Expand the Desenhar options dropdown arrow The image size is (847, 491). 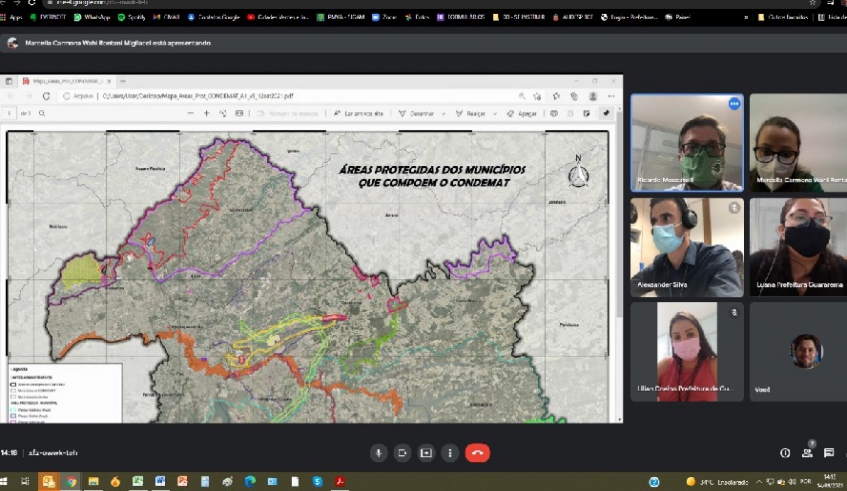(443, 113)
